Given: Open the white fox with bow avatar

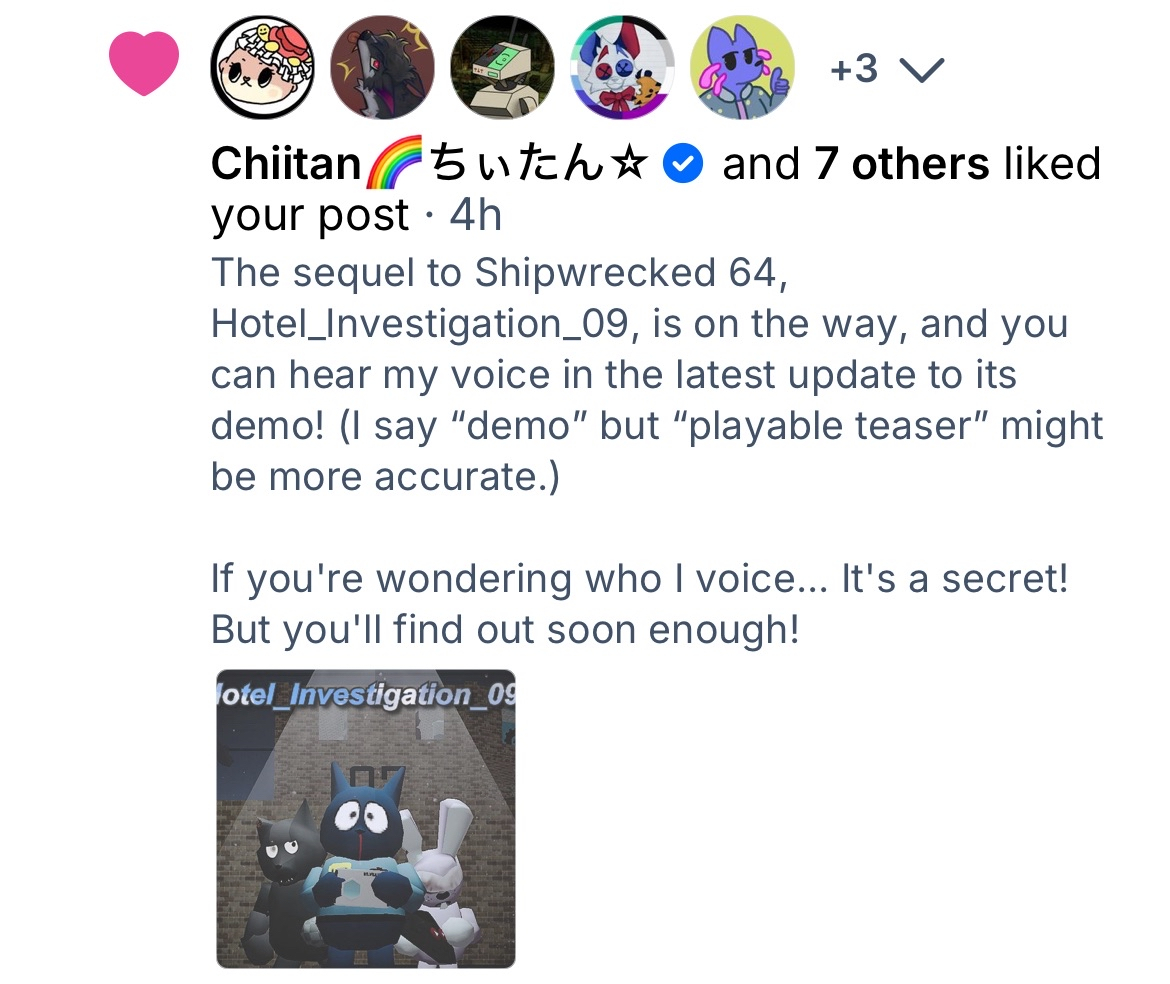Looking at the screenshot, I should (622, 67).
